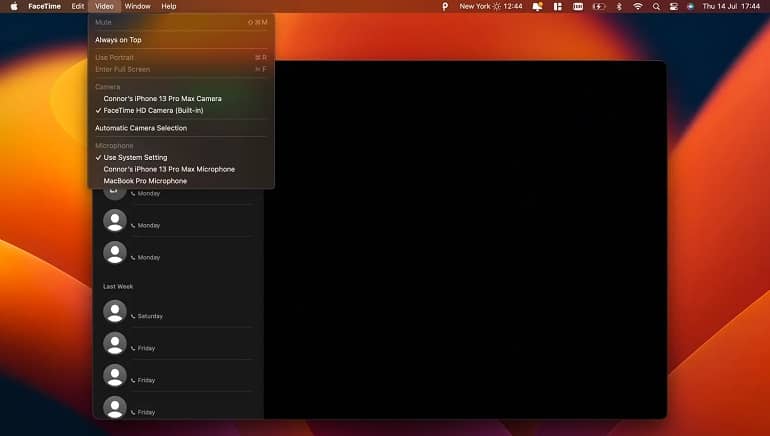Viewport: 770px width, 436px height.
Task: Click the black FaceTime video preview area
Action: pos(465,240)
